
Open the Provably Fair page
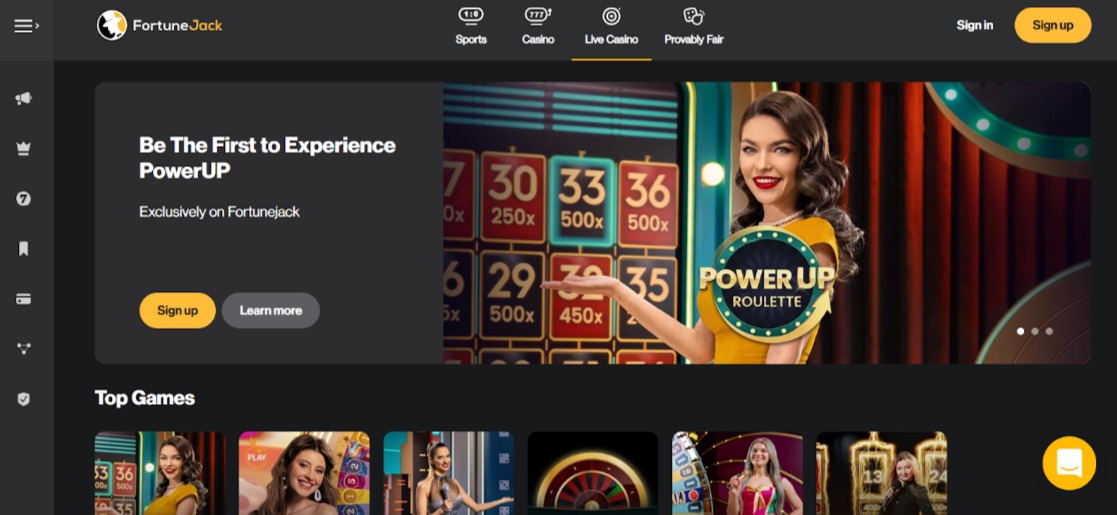tap(694, 26)
